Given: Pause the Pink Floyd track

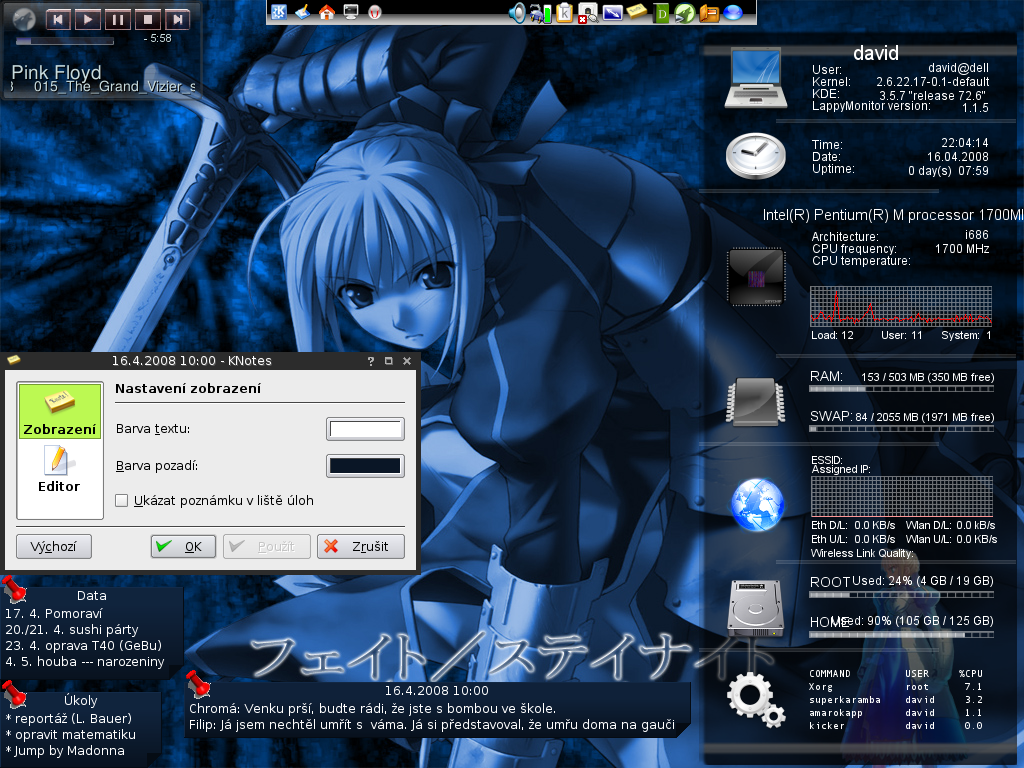Looking at the screenshot, I should 118,19.
